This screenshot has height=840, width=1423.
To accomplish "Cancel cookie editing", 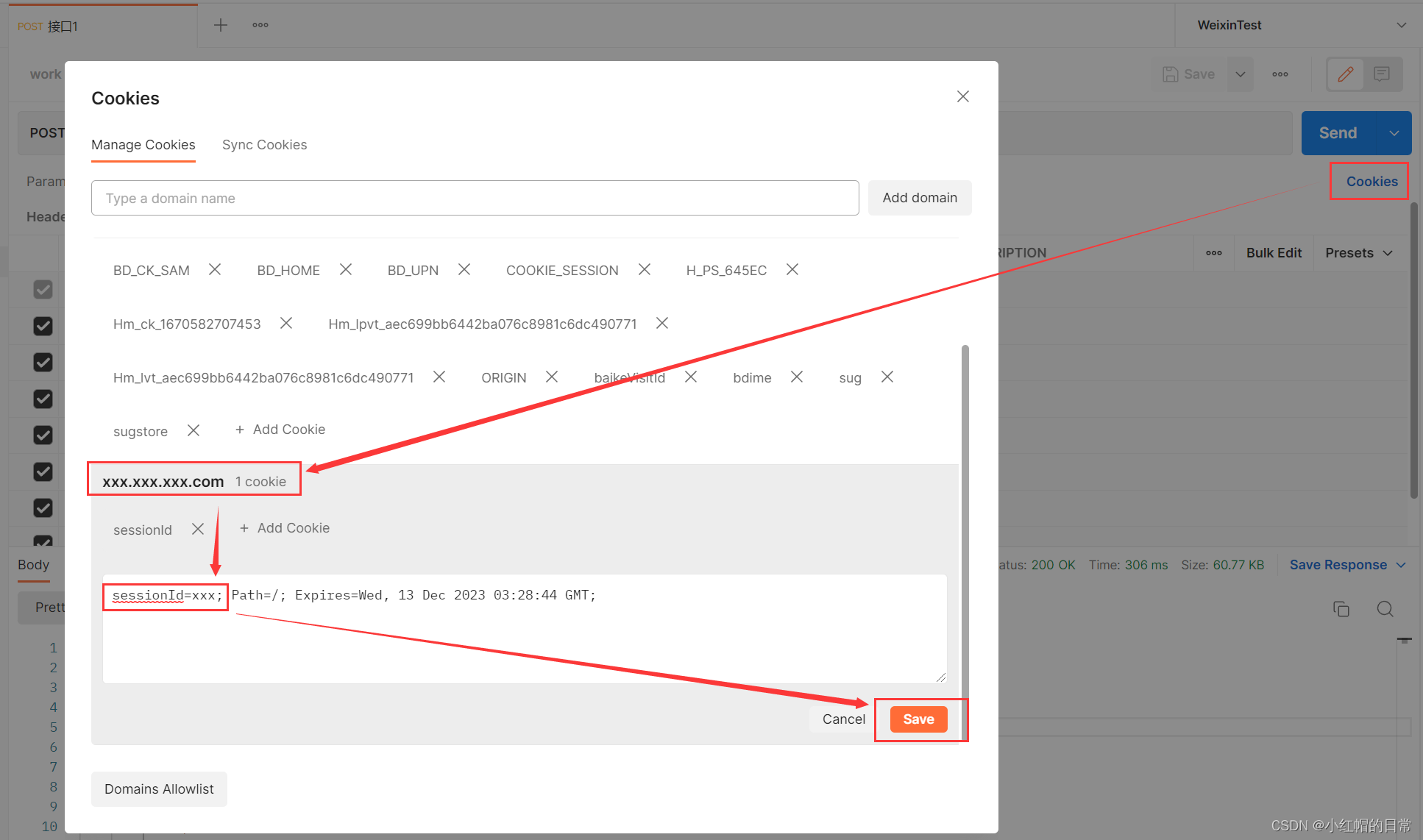I will point(843,719).
